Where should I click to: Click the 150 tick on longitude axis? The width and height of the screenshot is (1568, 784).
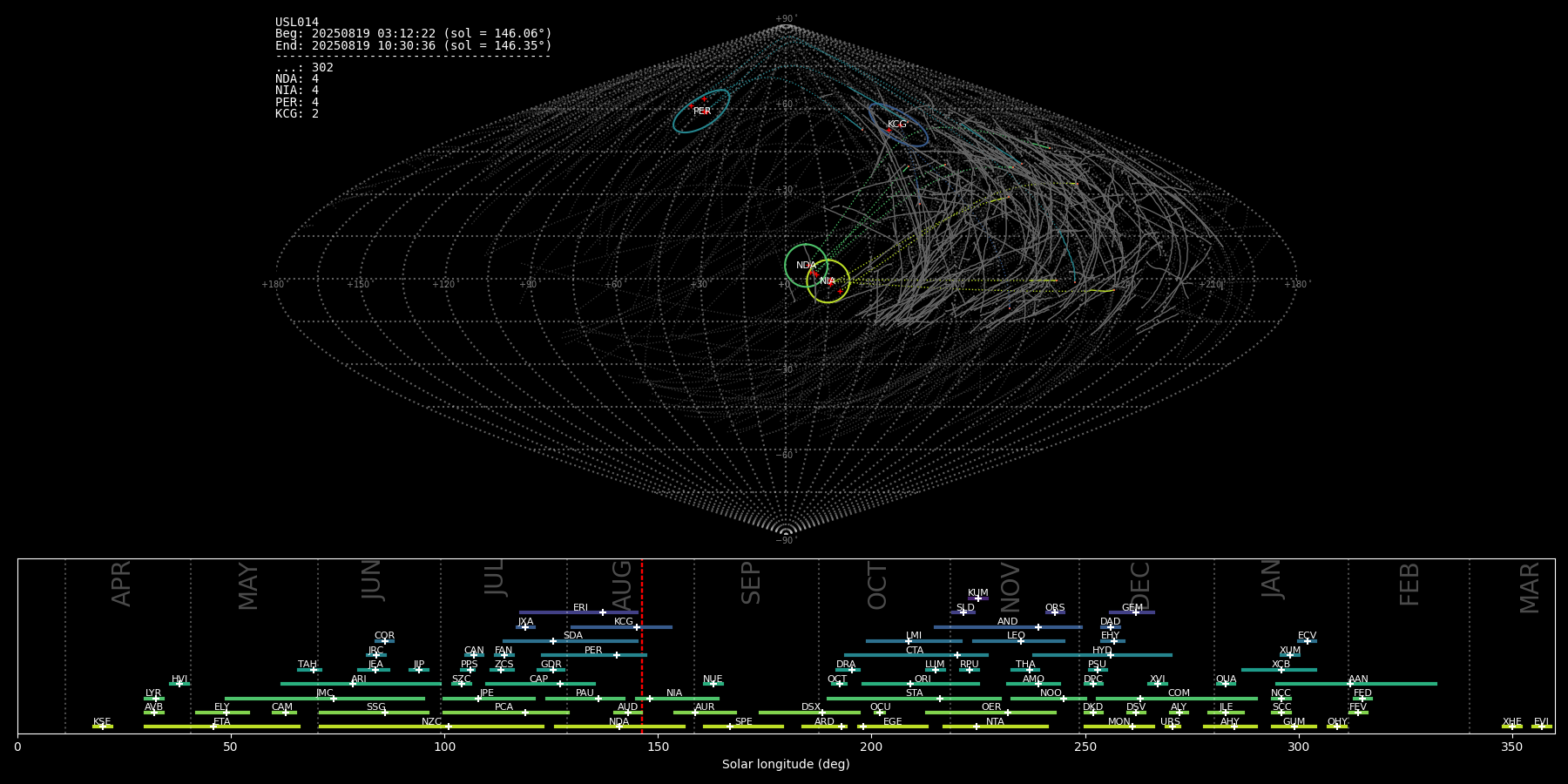(x=658, y=747)
